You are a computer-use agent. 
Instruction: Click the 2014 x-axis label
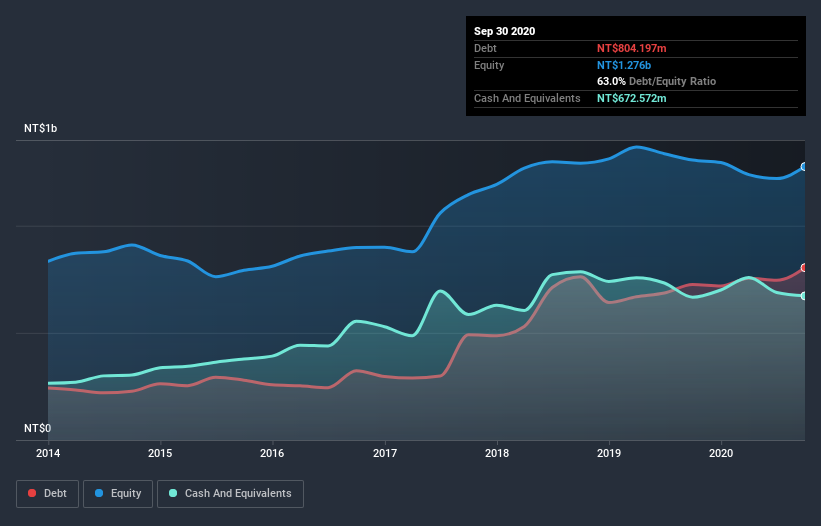coord(48,453)
